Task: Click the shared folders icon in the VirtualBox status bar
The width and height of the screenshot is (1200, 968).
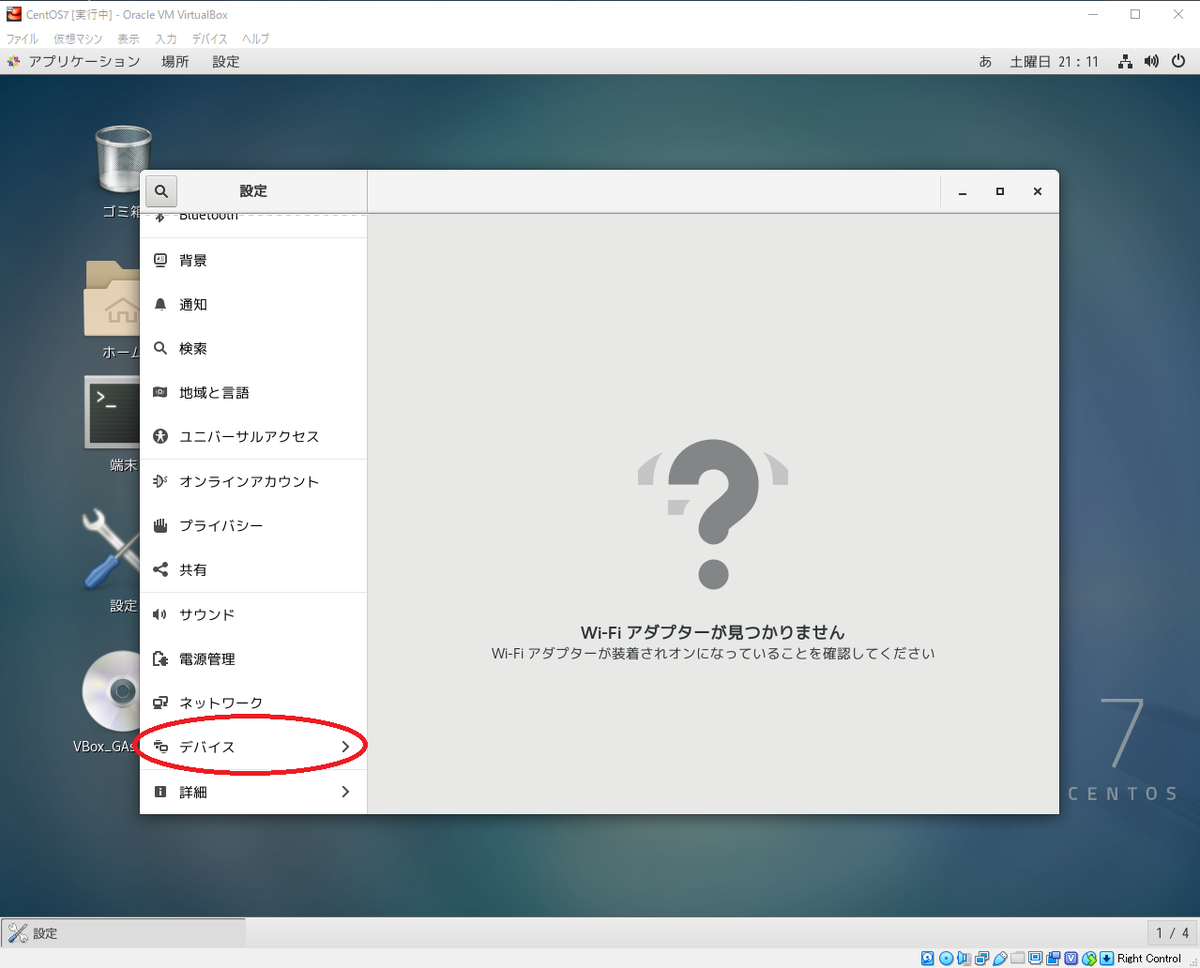Action: [x=1019, y=958]
